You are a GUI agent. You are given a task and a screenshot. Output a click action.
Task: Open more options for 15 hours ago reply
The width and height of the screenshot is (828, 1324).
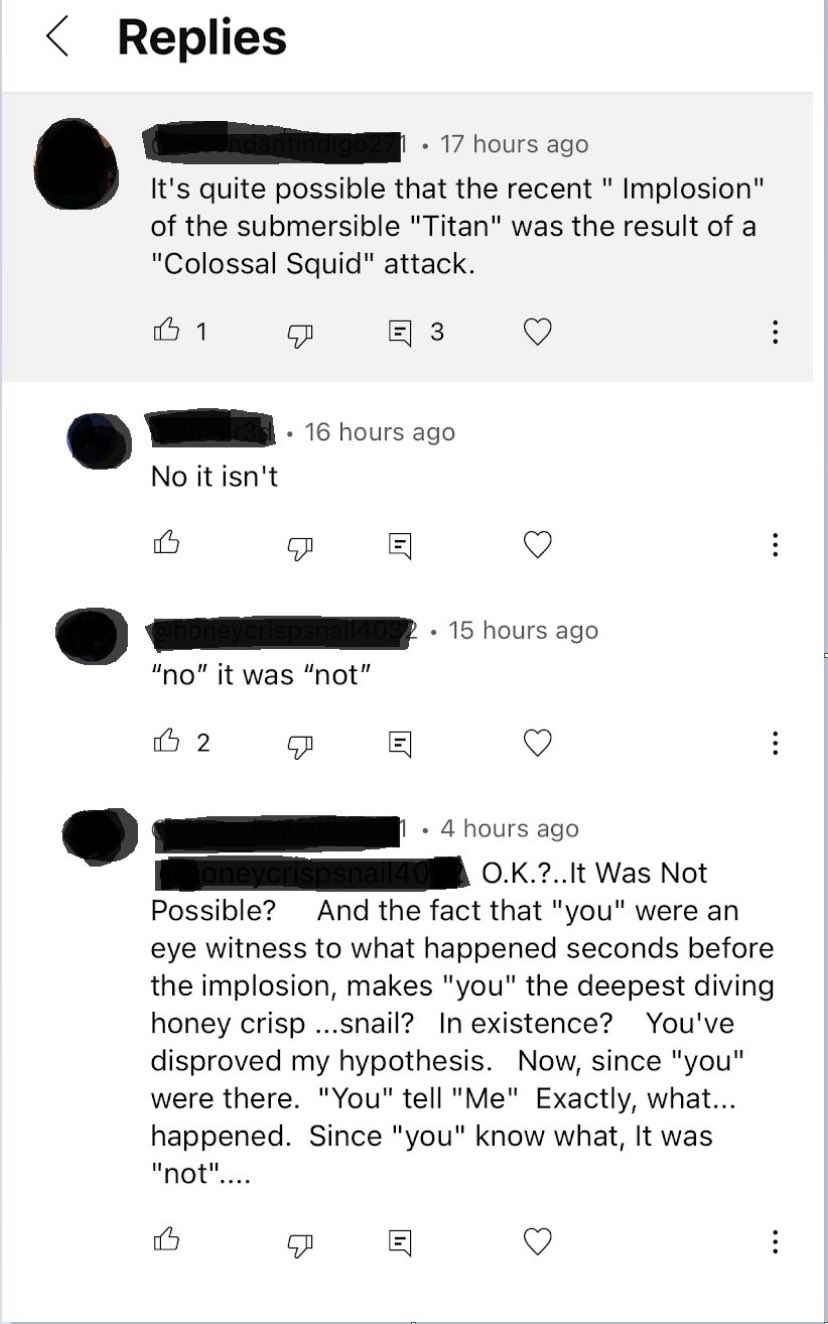[775, 742]
